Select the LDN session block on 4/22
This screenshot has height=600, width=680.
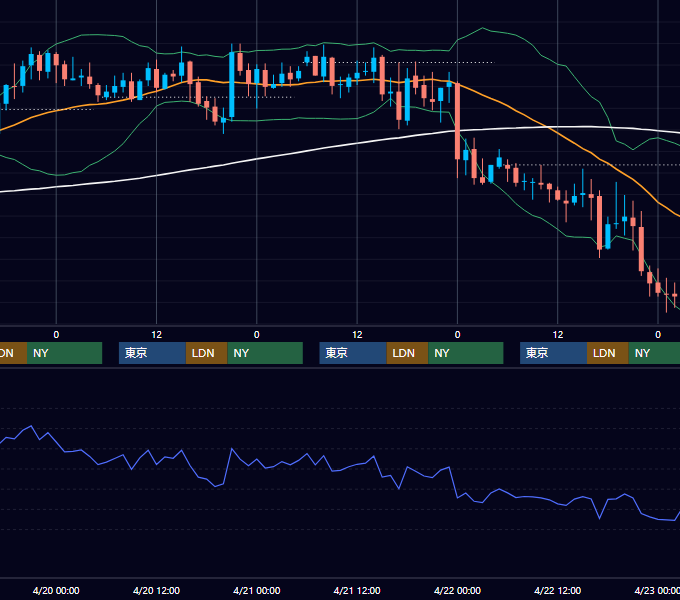coord(608,353)
